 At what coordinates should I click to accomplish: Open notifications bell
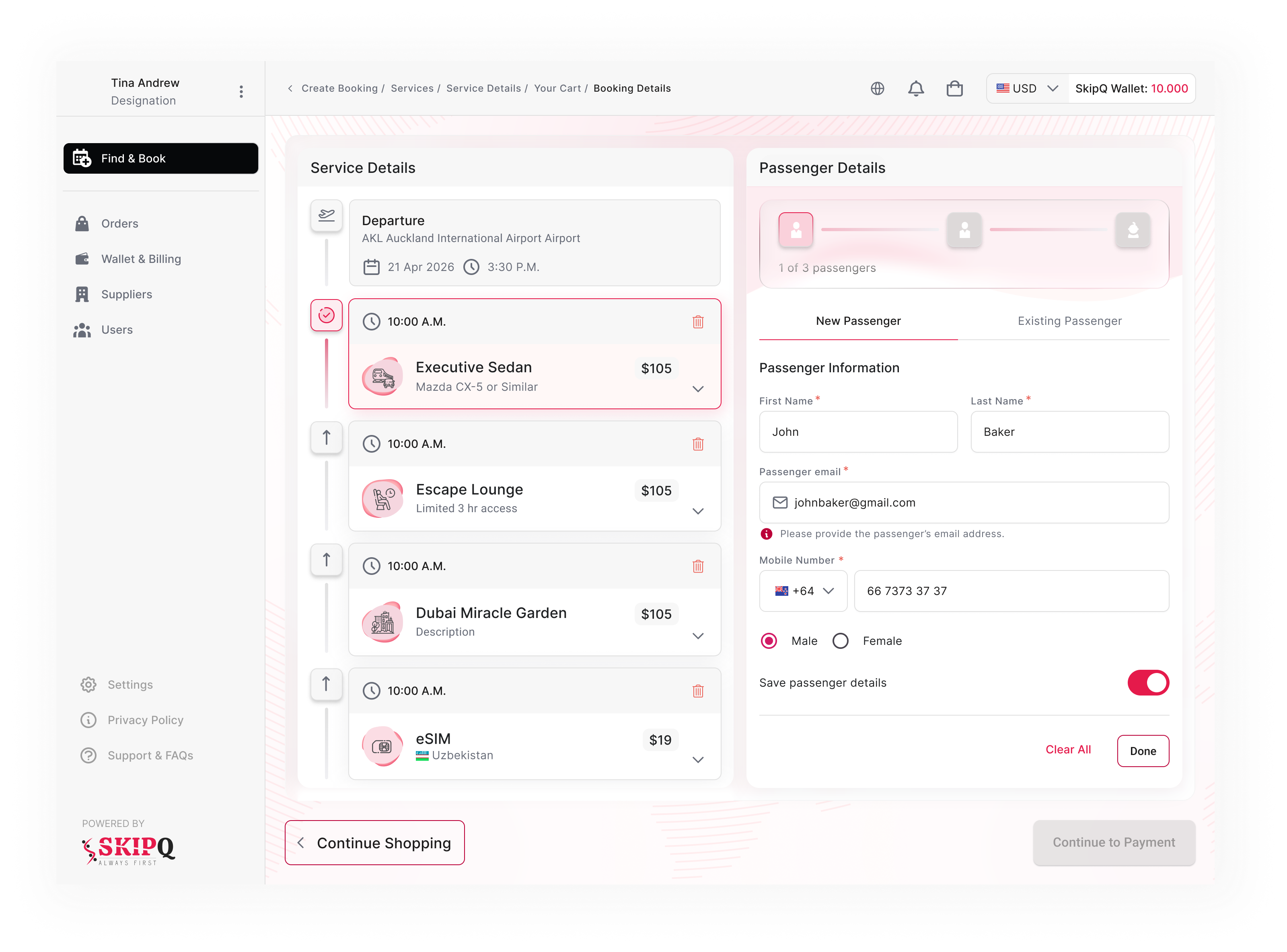tap(916, 88)
